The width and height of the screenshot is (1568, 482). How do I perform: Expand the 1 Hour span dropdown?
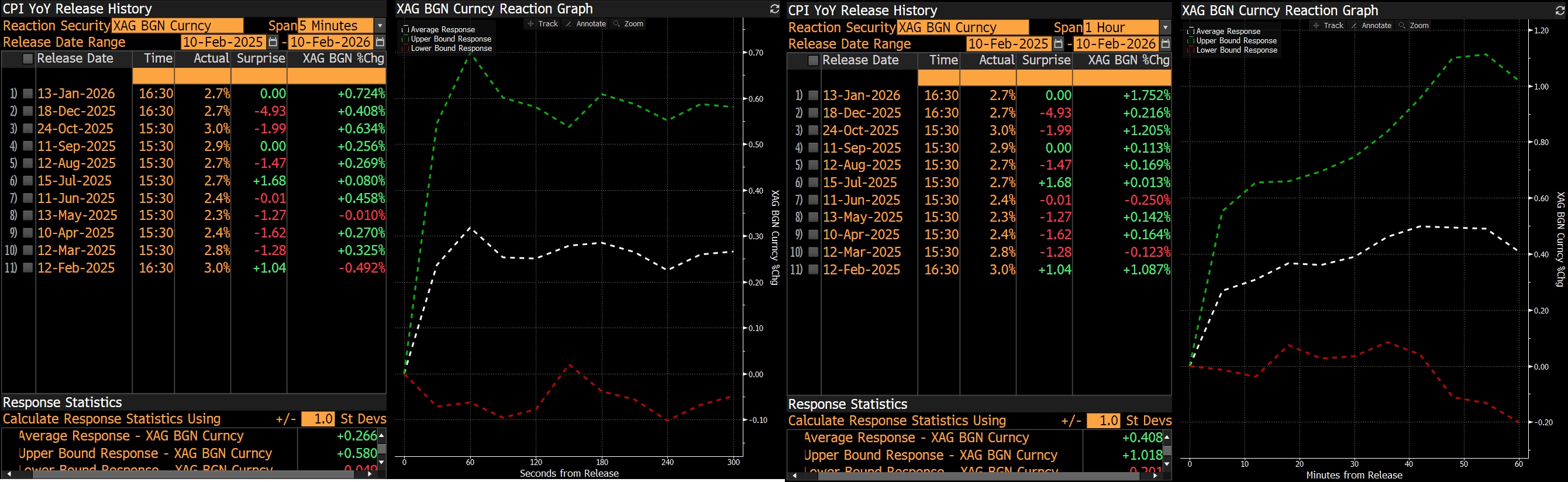pyautogui.click(x=1165, y=27)
